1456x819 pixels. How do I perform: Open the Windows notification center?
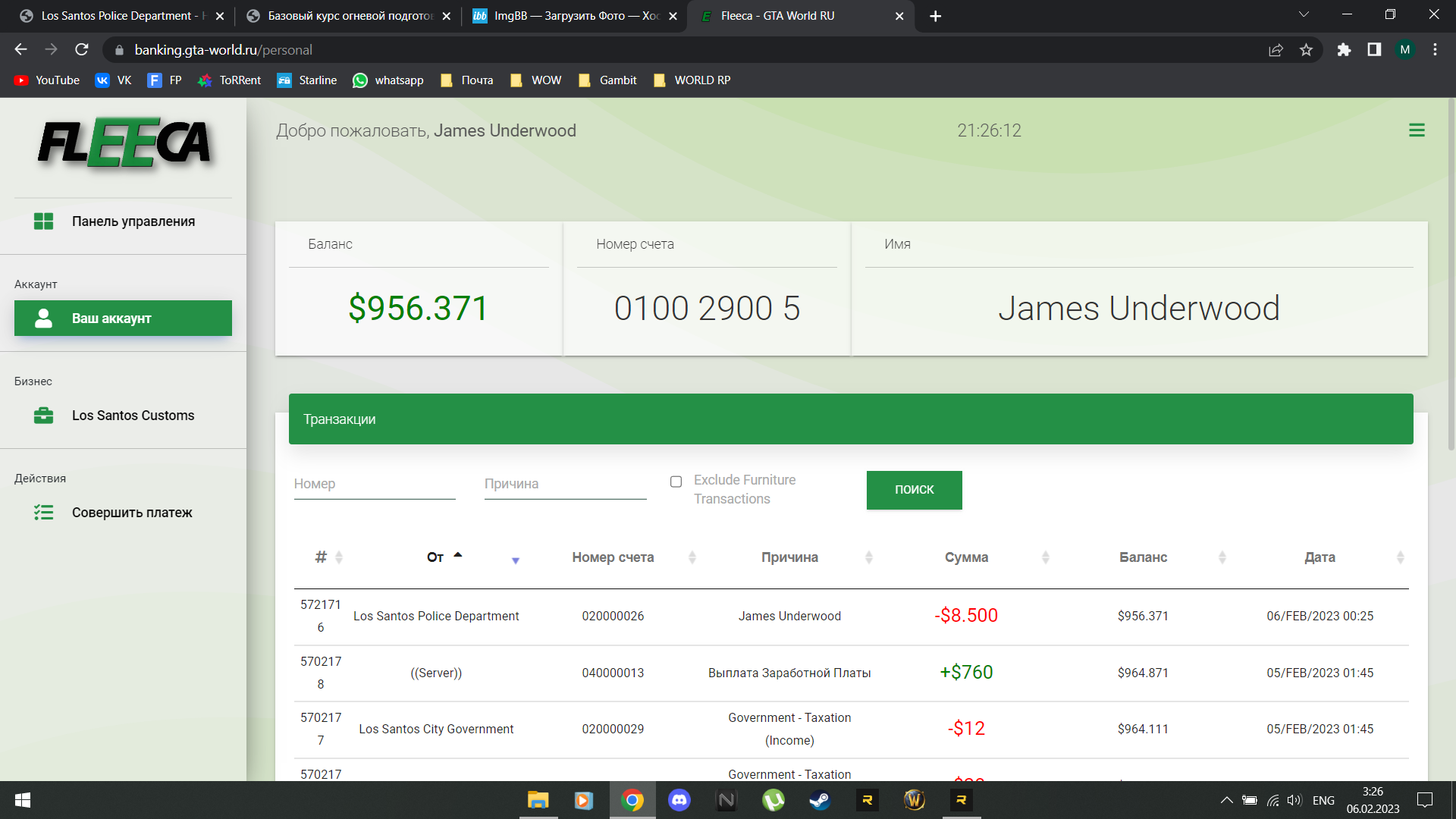(1425, 800)
